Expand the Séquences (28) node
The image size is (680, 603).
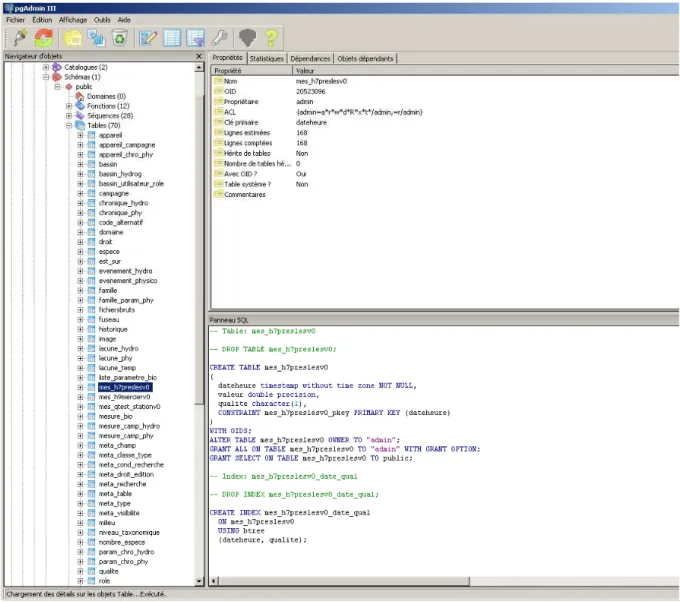tap(69, 115)
